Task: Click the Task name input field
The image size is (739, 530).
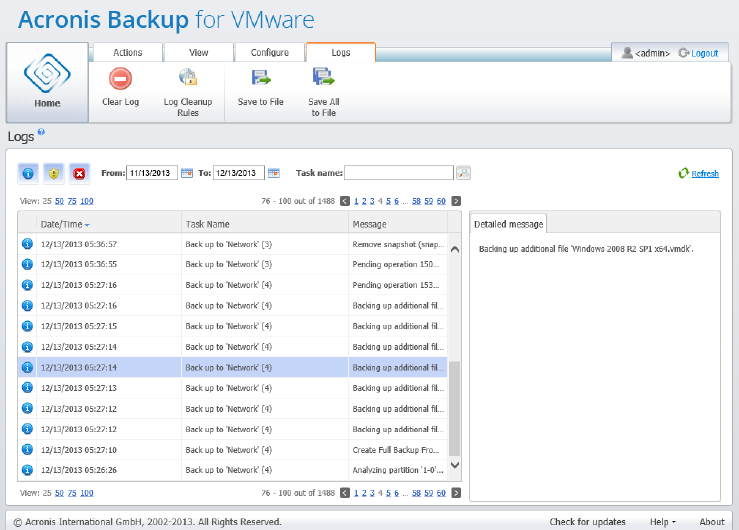Action: 399,173
